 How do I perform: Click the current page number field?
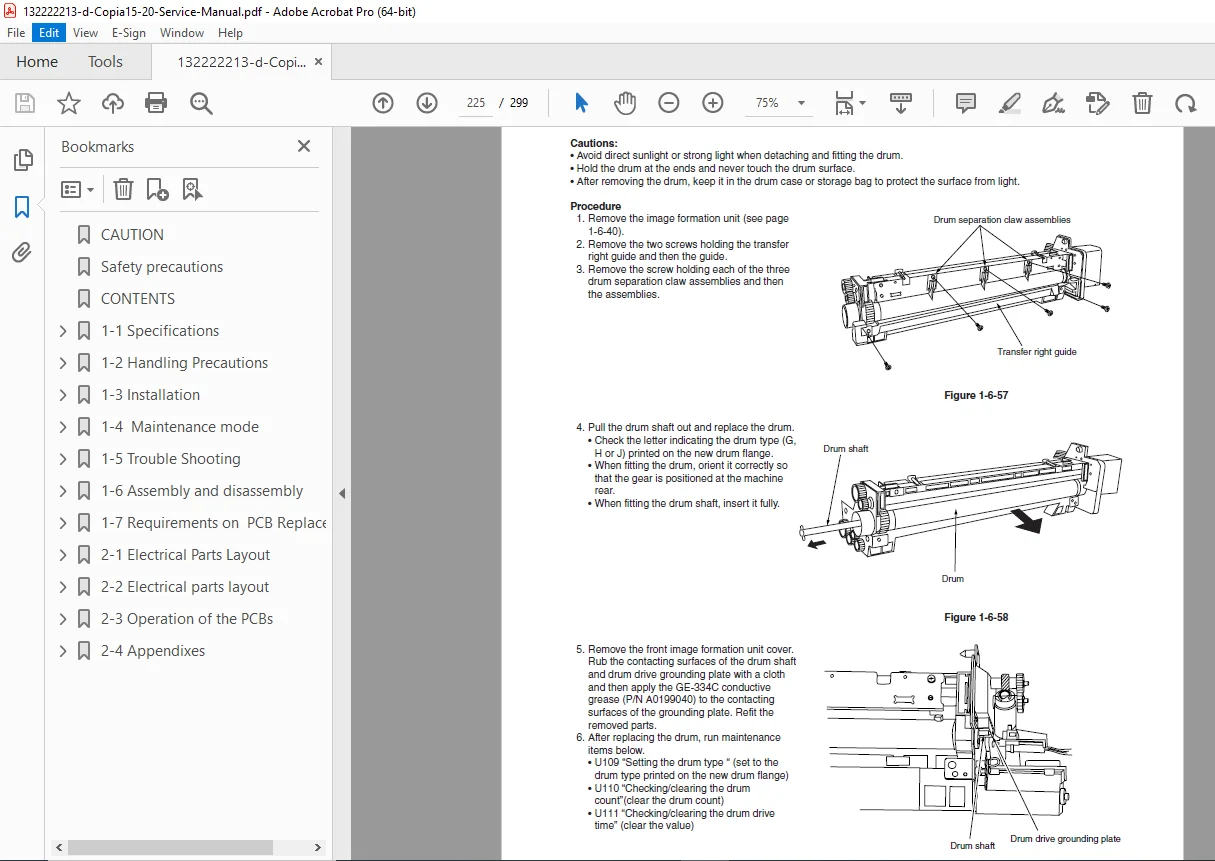(x=476, y=103)
